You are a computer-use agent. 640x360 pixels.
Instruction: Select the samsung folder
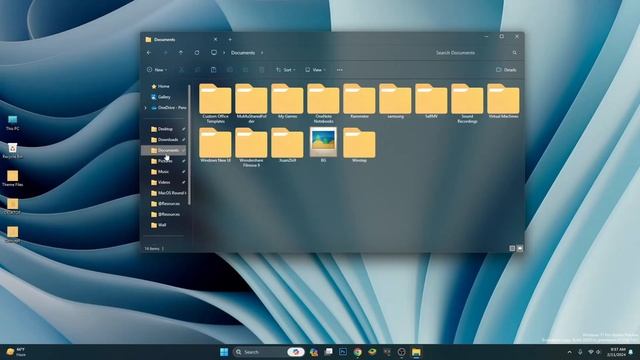395,101
